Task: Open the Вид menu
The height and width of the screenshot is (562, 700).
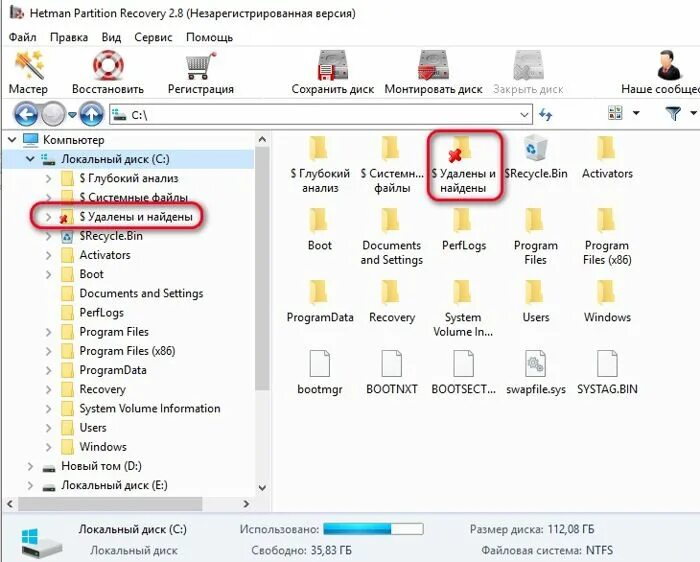Action: click(x=111, y=37)
